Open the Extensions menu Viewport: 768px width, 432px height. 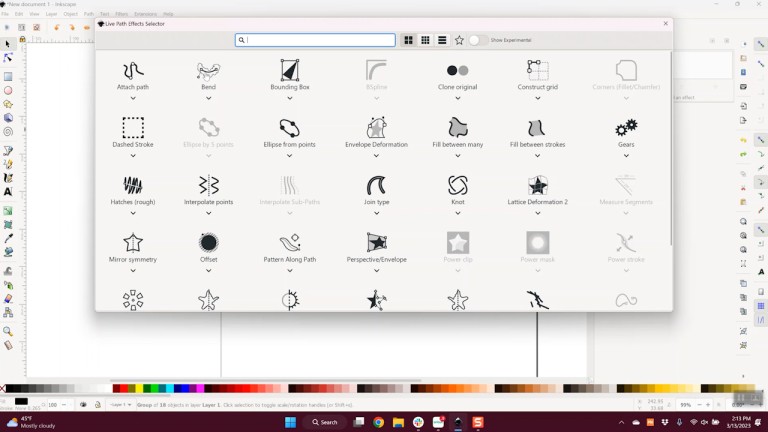point(145,14)
